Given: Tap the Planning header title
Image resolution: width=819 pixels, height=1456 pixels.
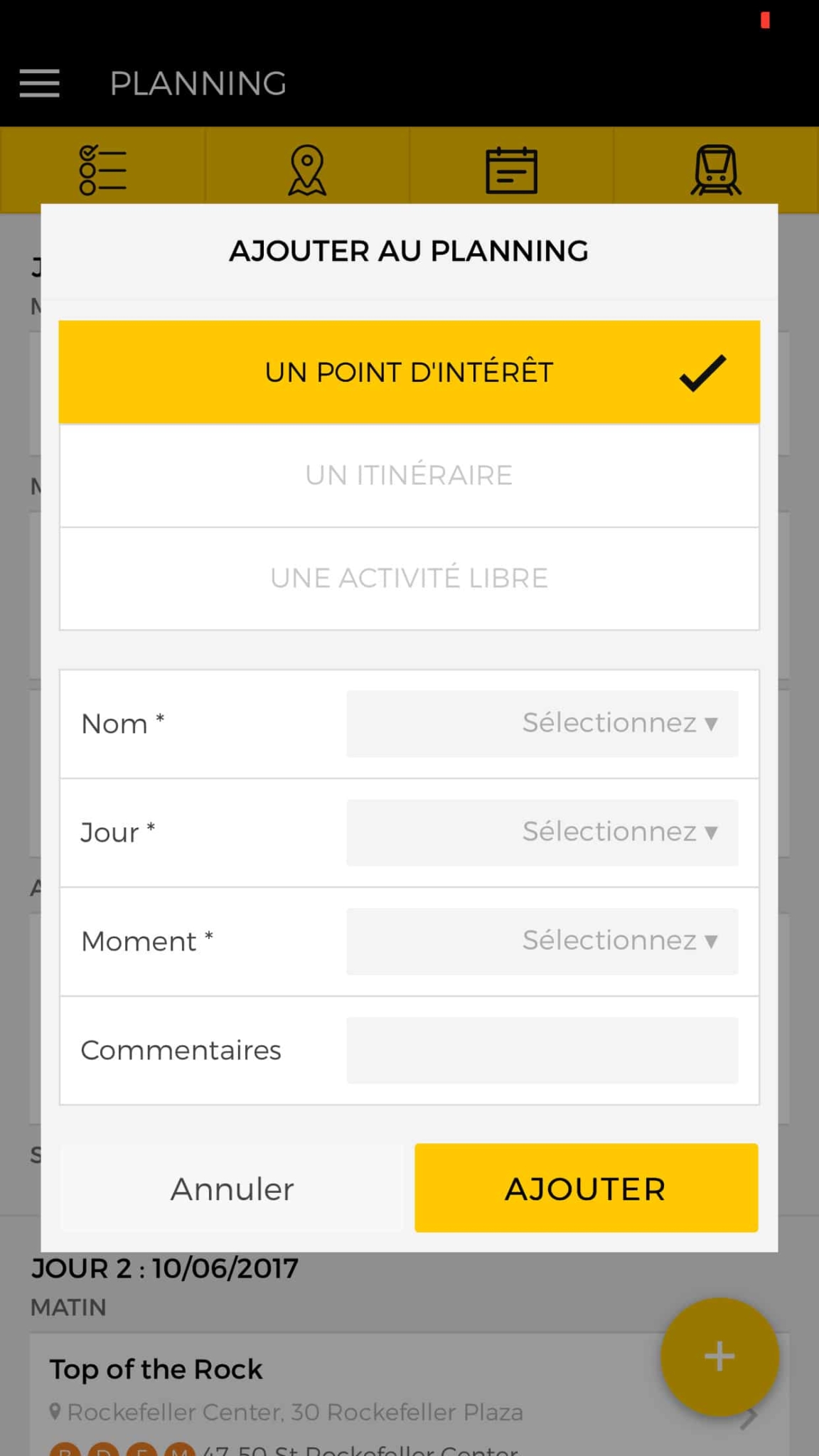Looking at the screenshot, I should point(198,83).
